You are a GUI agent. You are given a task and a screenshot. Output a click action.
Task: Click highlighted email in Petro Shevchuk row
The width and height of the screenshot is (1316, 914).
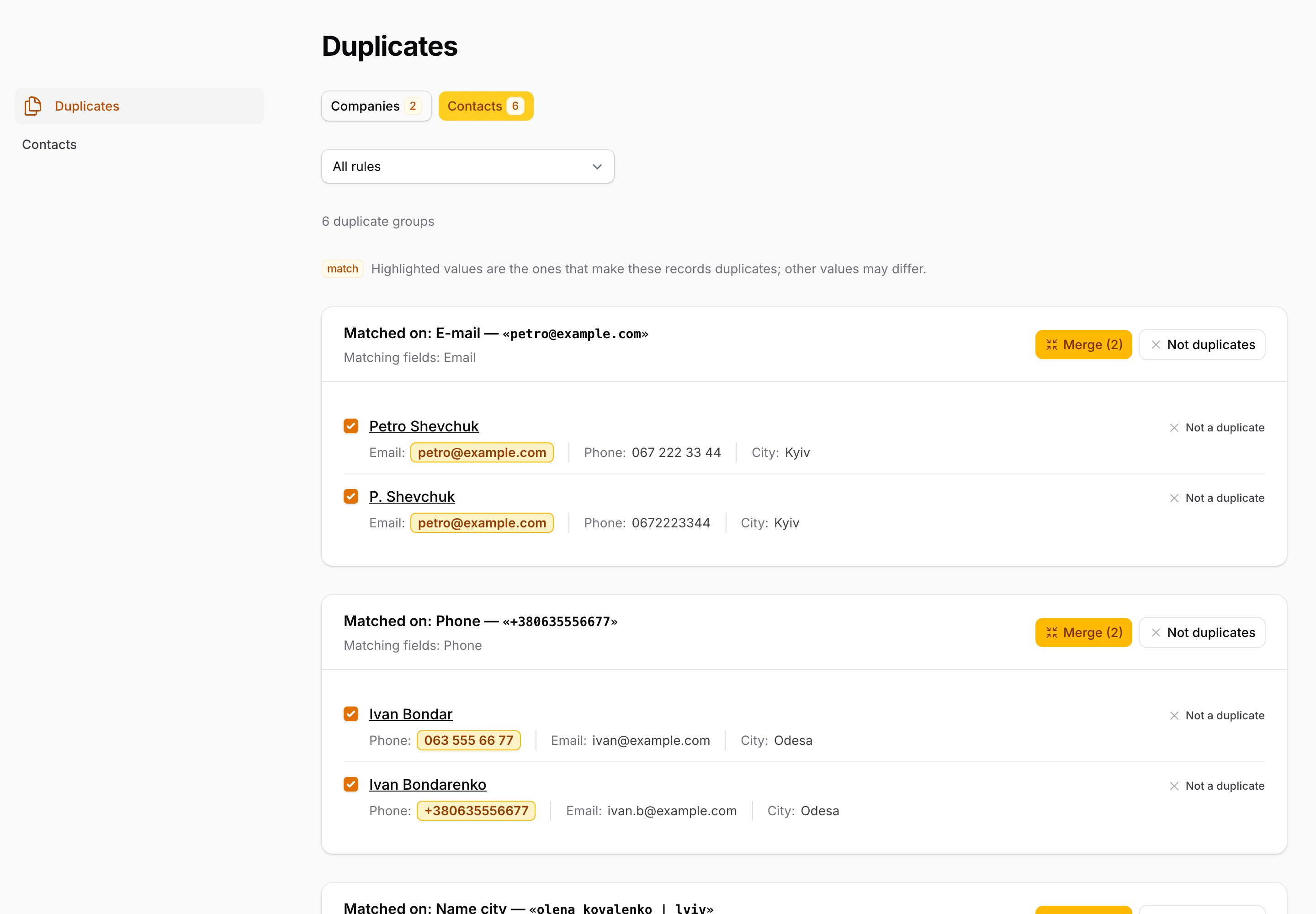point(482,452)
